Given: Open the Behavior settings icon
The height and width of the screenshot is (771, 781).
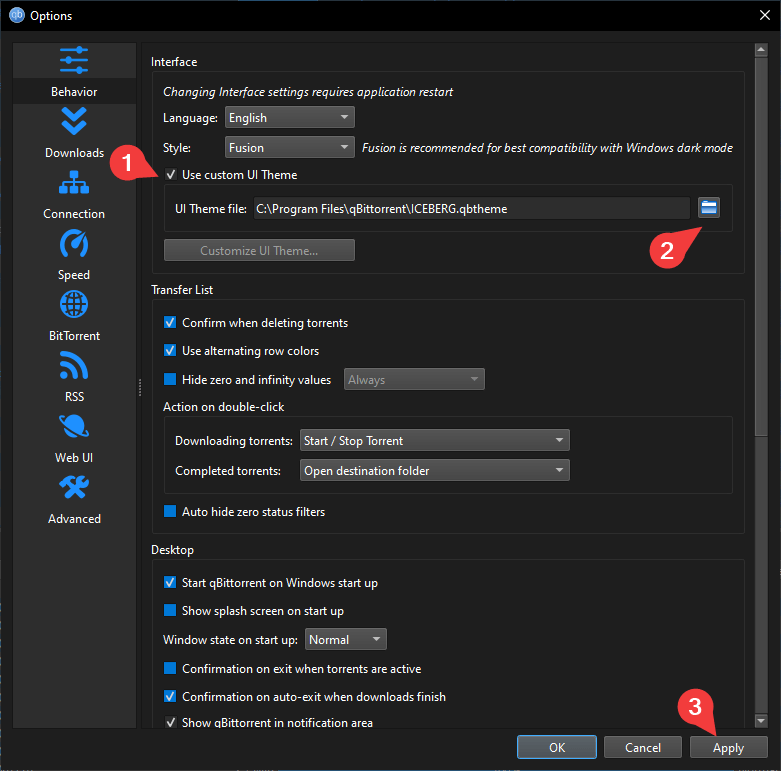Looking at the screenshot, I should pyautogui.click(x=74, y=61).
